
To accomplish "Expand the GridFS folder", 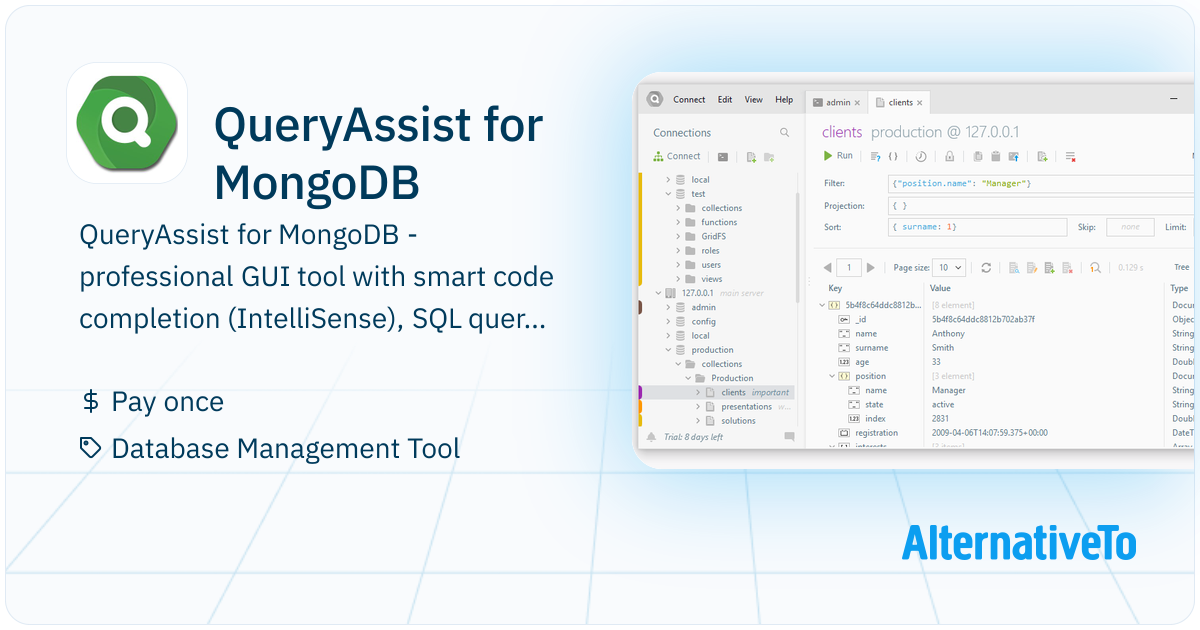I will (x=678, y=236).
